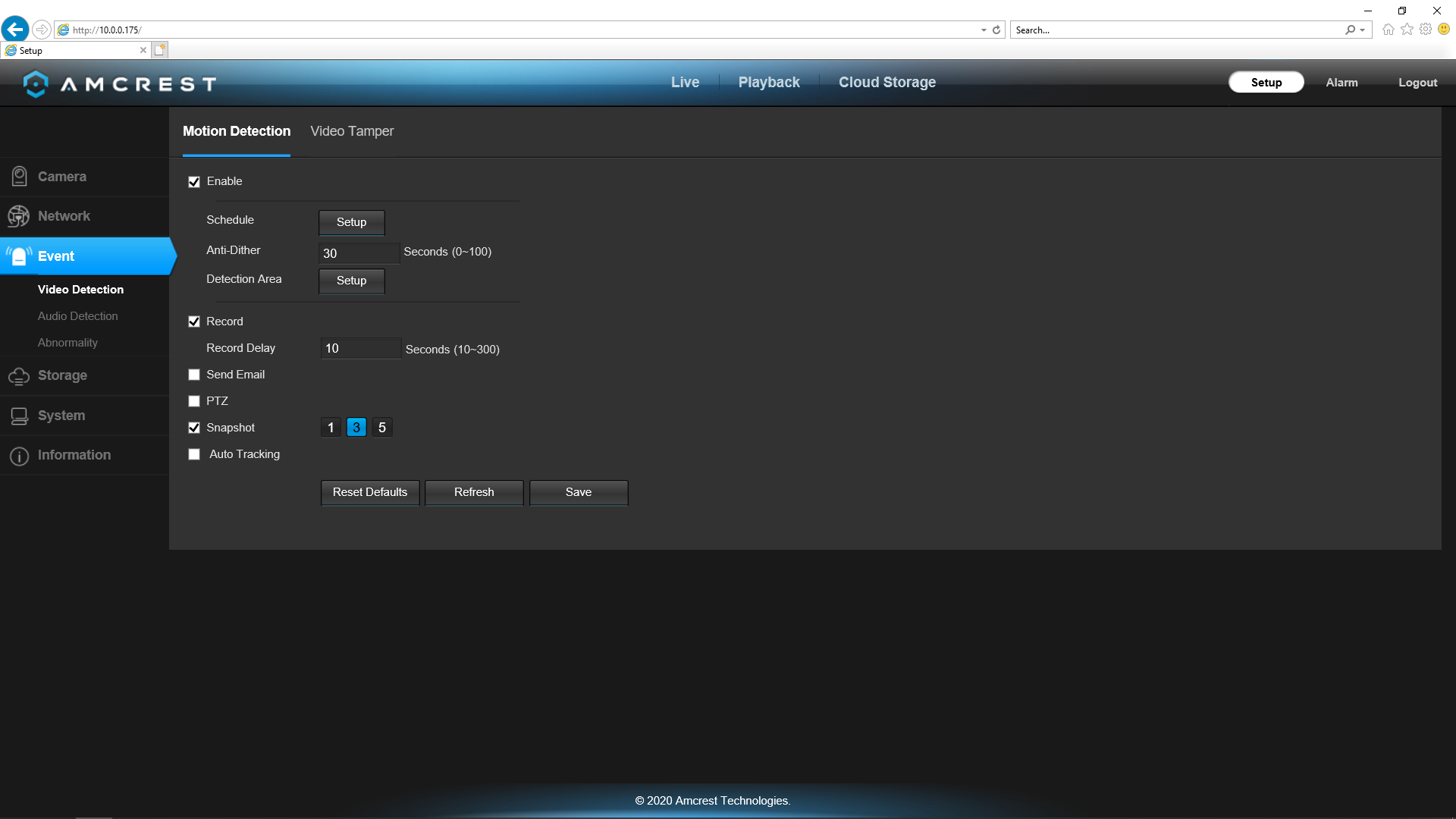Expand the Camera sidebar section
Image resolution: width=1456 pixels, height=819 pixels.
point(84,177)
